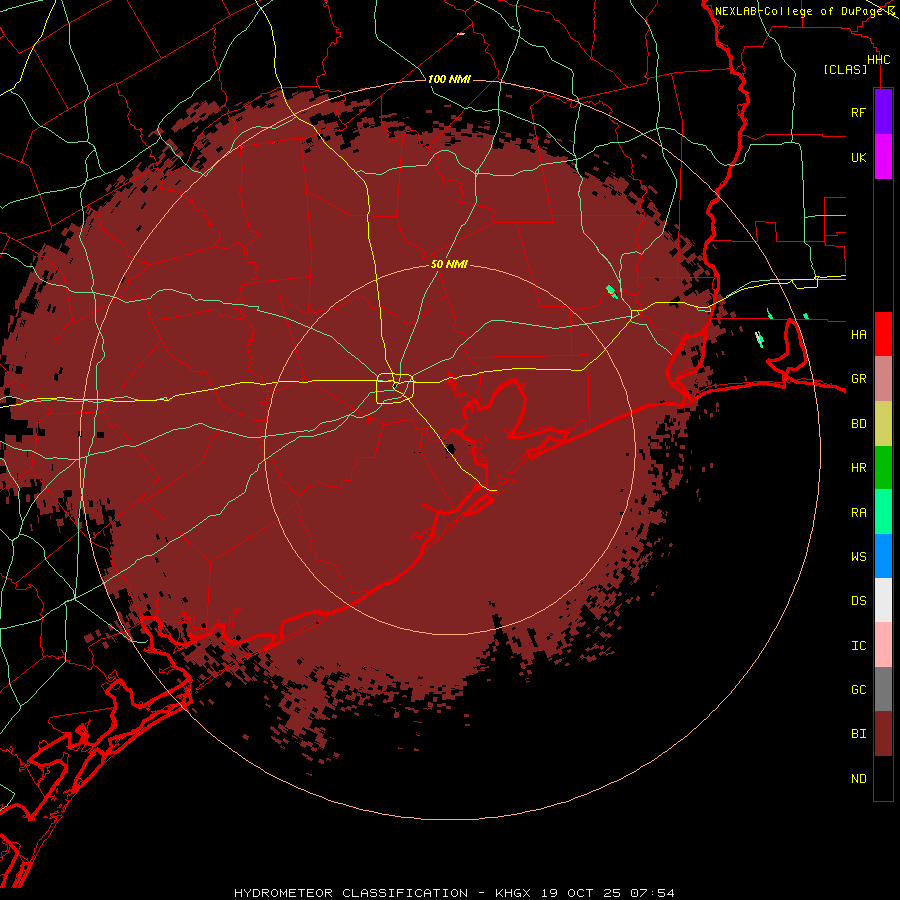
Task: Click the ND black legend swatch
Action: 883,778
